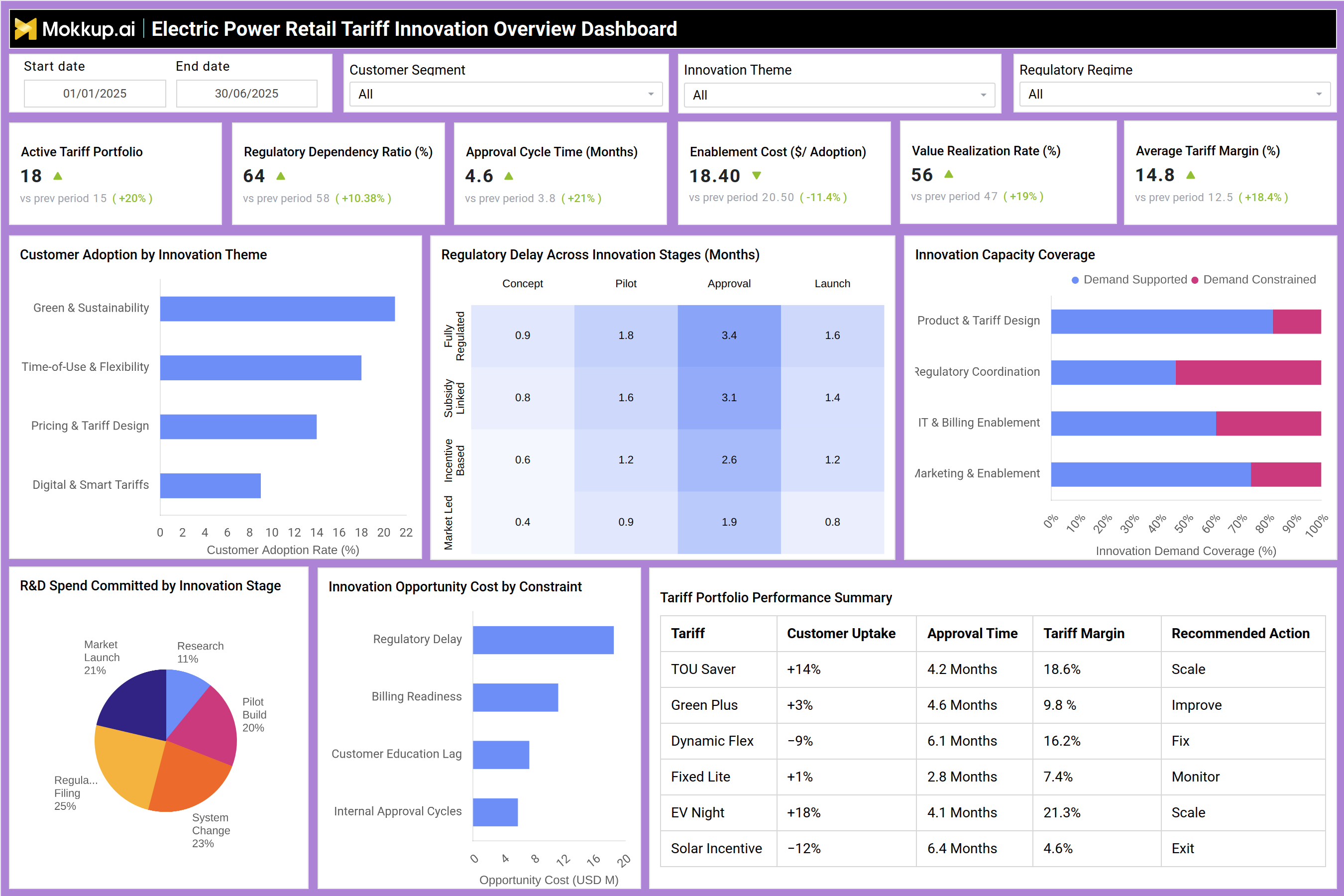Click the up arrow beside Approval Cycle Time 4.6
Screen dimensions: 1344x896
[x=509, y=176]
